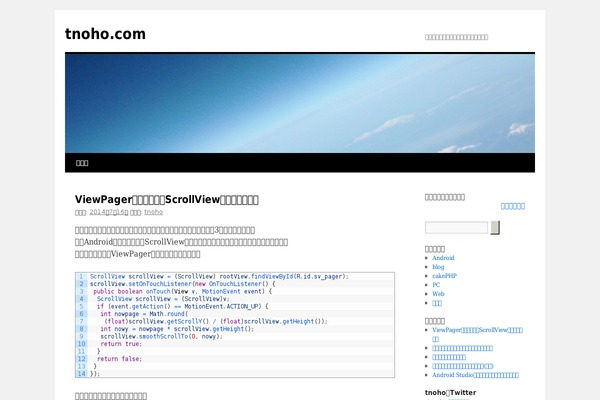This screenshot has height=400, width=600.
Task: Click line number 14 in code gutter
Action: pos(82,374)
